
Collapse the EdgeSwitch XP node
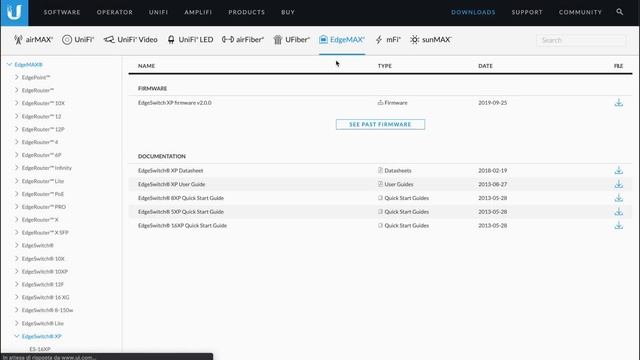(x=17, y=336)
